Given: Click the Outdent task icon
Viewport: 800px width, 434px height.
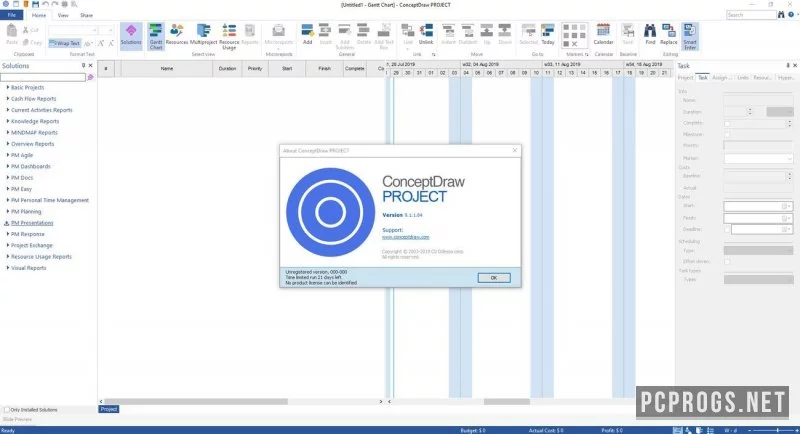Looking at the screenshot, I should 467,35.
